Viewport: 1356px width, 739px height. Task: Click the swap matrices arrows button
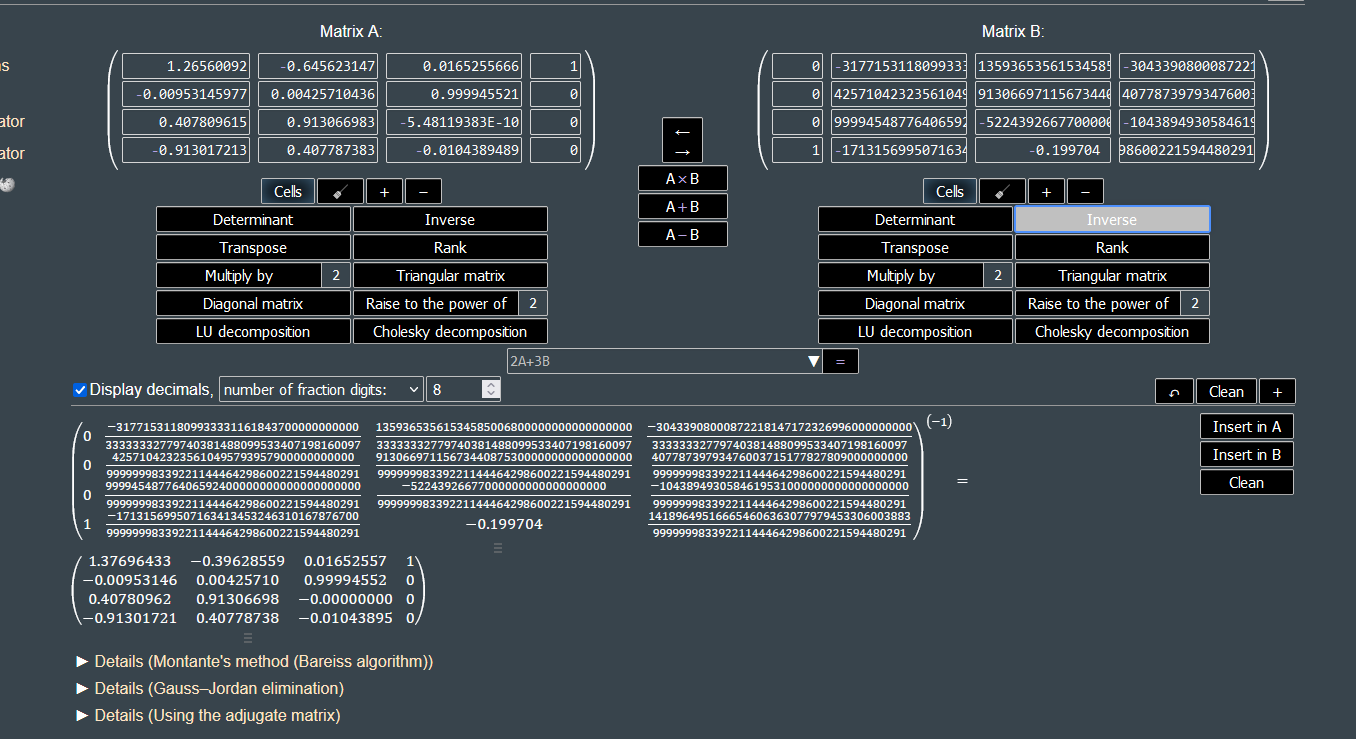tap(682, 140)
